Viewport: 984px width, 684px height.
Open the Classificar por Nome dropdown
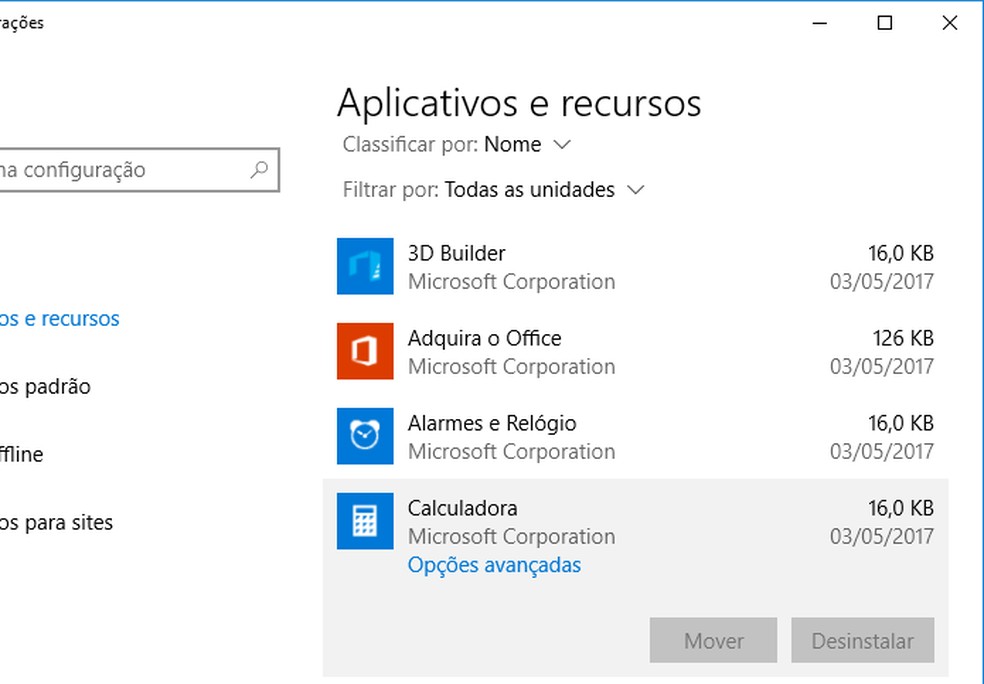(x=527, y=145)
